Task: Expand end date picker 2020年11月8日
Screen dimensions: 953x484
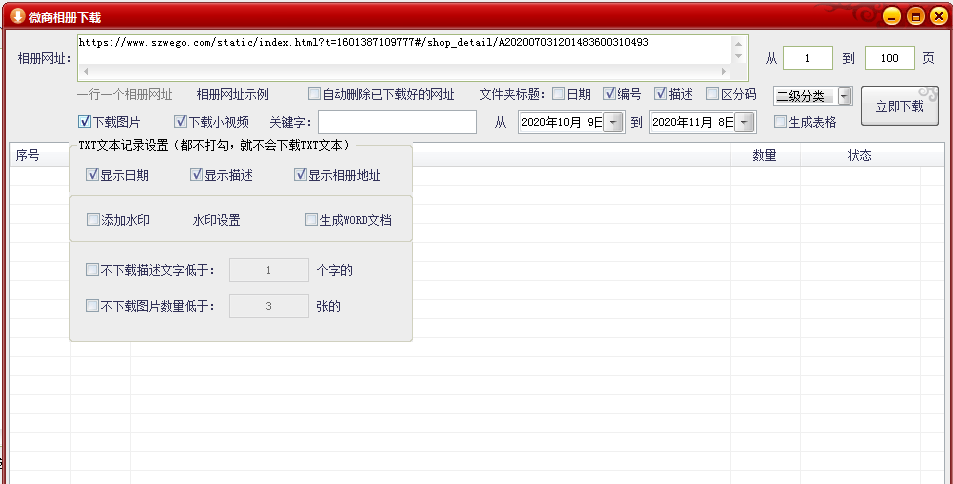Action: (x=744, y=122)
